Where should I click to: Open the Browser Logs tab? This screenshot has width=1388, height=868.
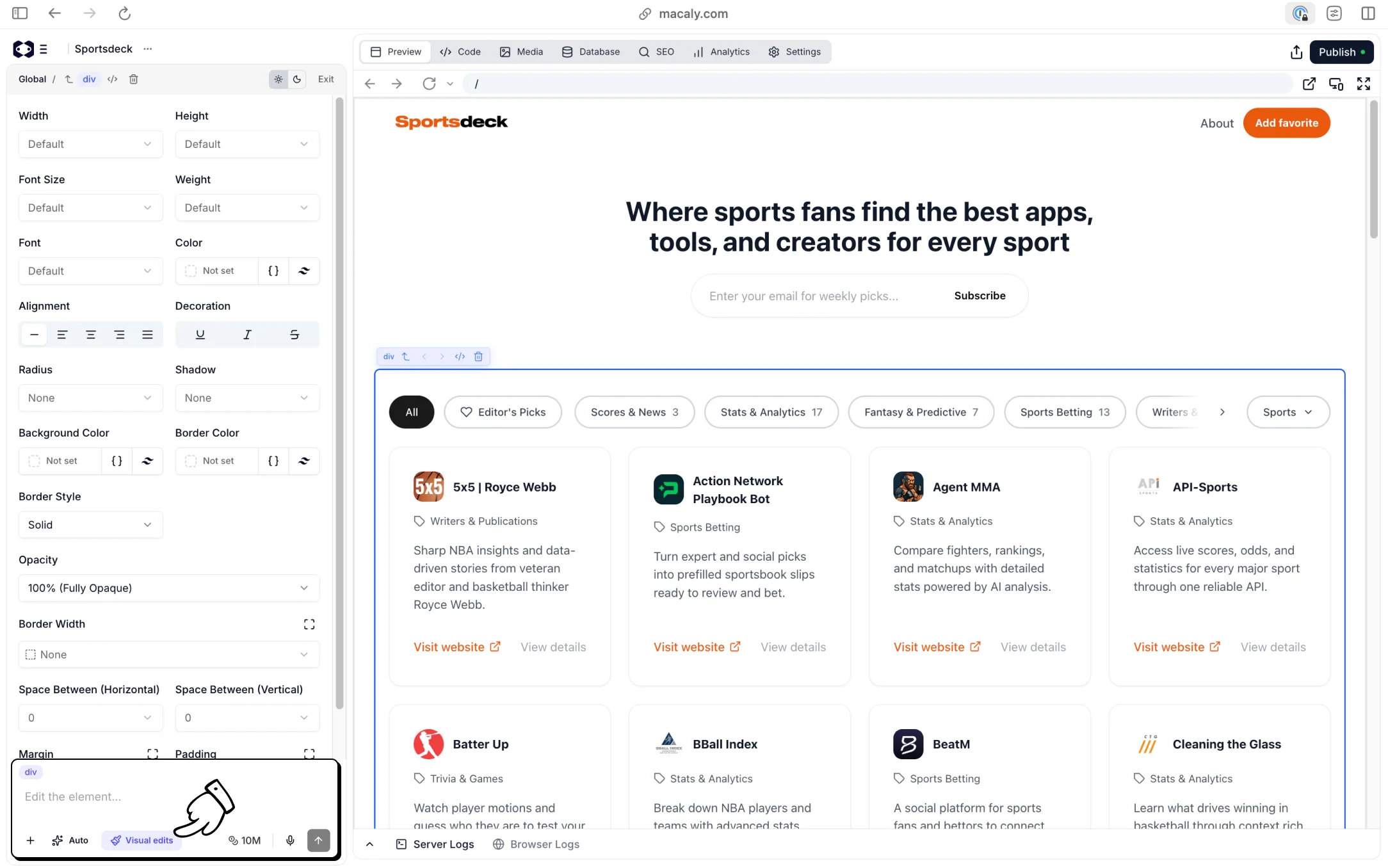point(537,844)
